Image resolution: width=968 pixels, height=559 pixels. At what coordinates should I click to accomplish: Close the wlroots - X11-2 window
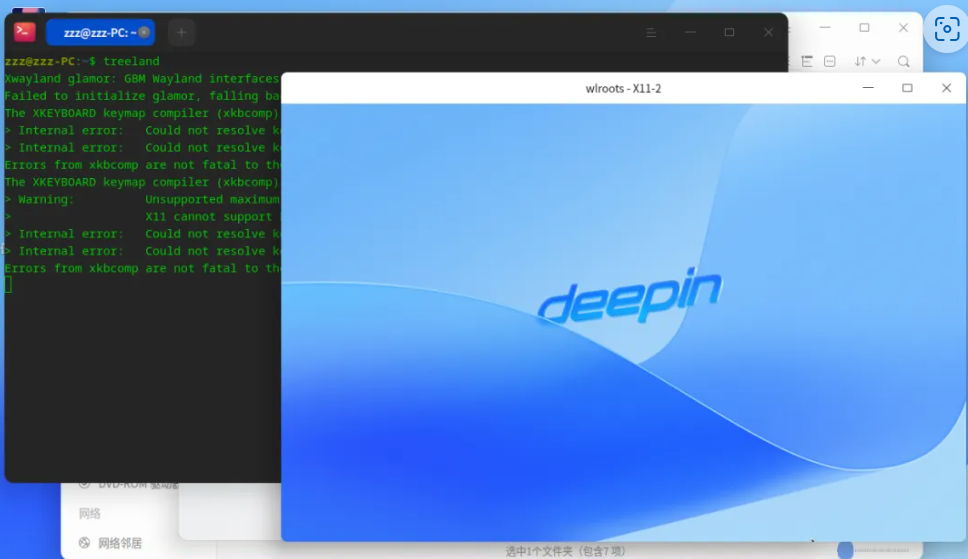(x=946, y=88)
